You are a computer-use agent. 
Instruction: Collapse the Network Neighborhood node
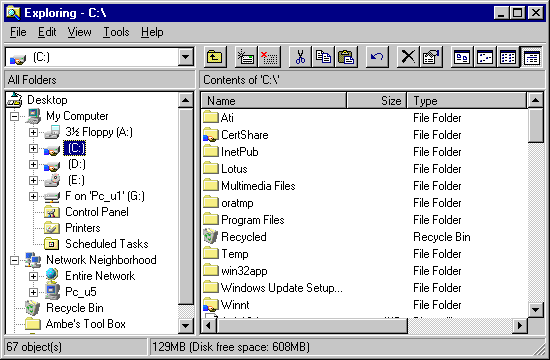pos(14,260)
